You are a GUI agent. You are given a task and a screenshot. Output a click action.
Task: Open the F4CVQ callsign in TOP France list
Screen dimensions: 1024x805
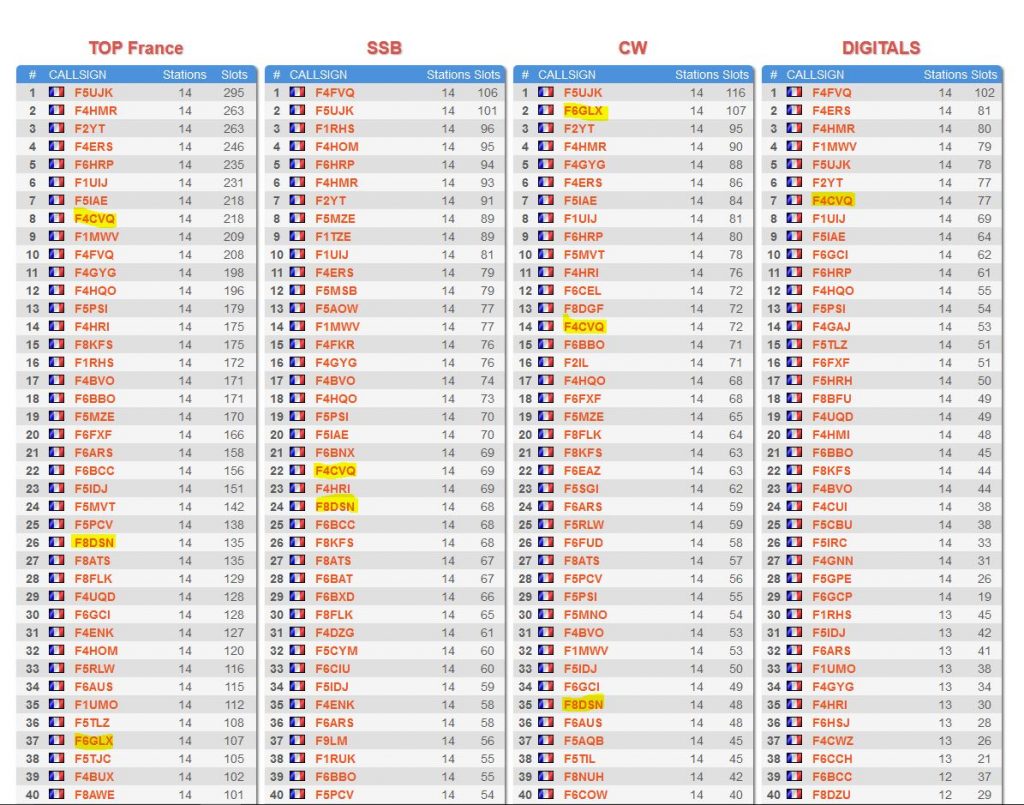95,219
